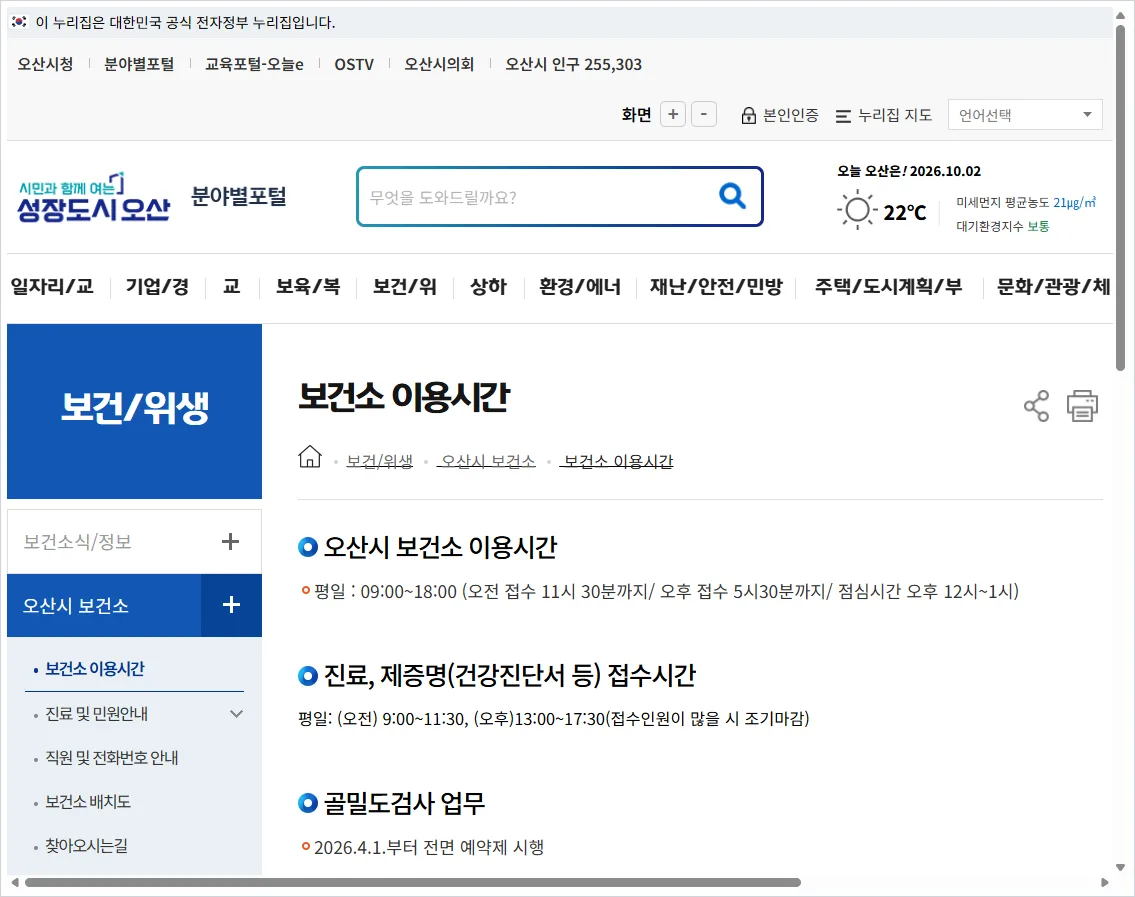Click 보건소 이용시간 breadcrumb link
Viewport: 1135px width, 897px height.
(618, 461)
